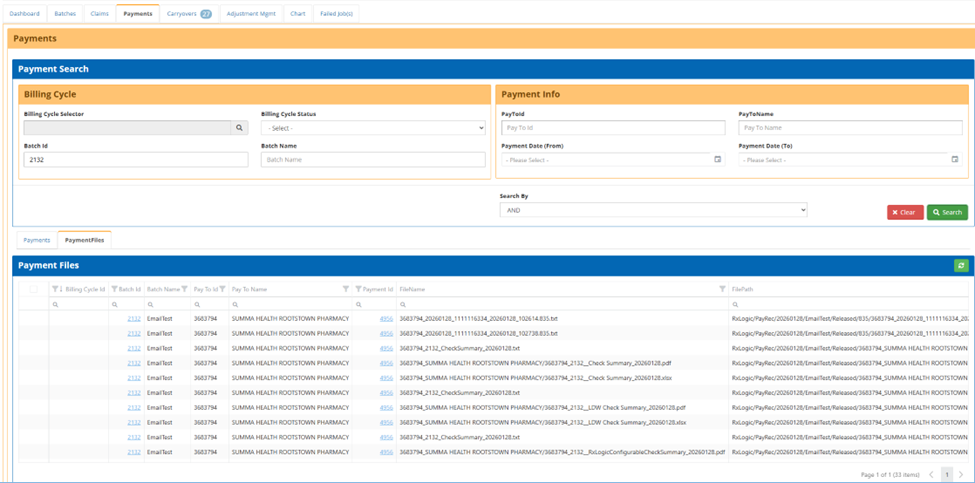Open the Payment Date (From) calendar picker
This screenshot has height=483, width=975.
click(717, 159)
